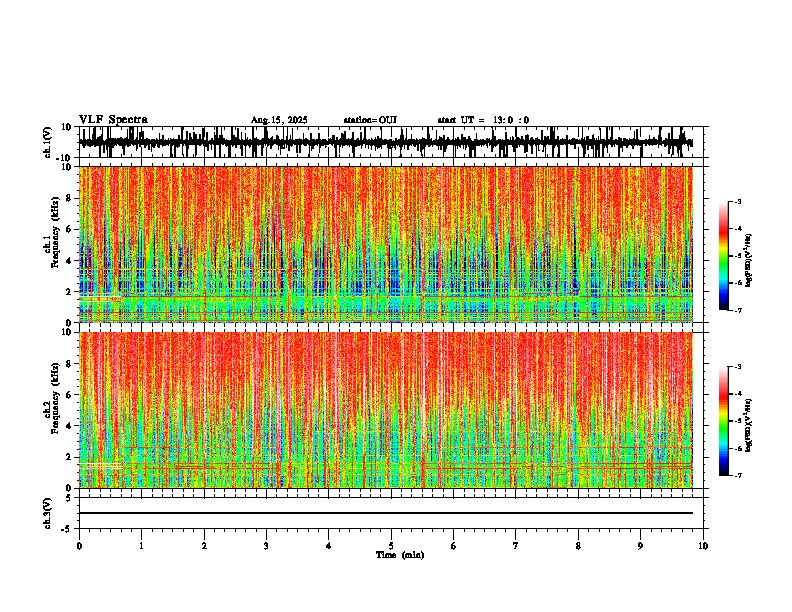
Task: Click ch.2 spectrogram frequency tick "6"
Action: coord(70,394)
